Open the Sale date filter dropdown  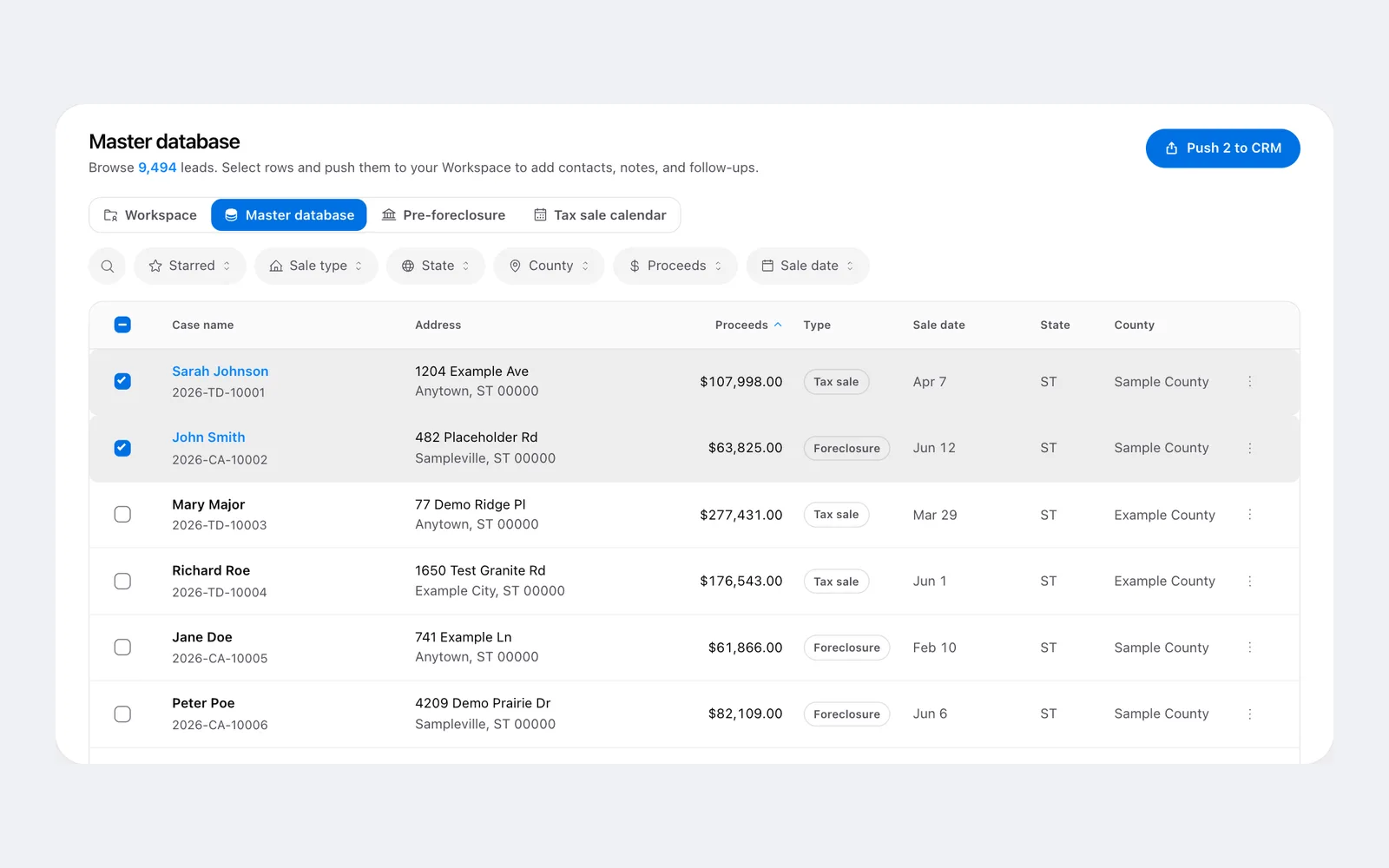point(807,266)
